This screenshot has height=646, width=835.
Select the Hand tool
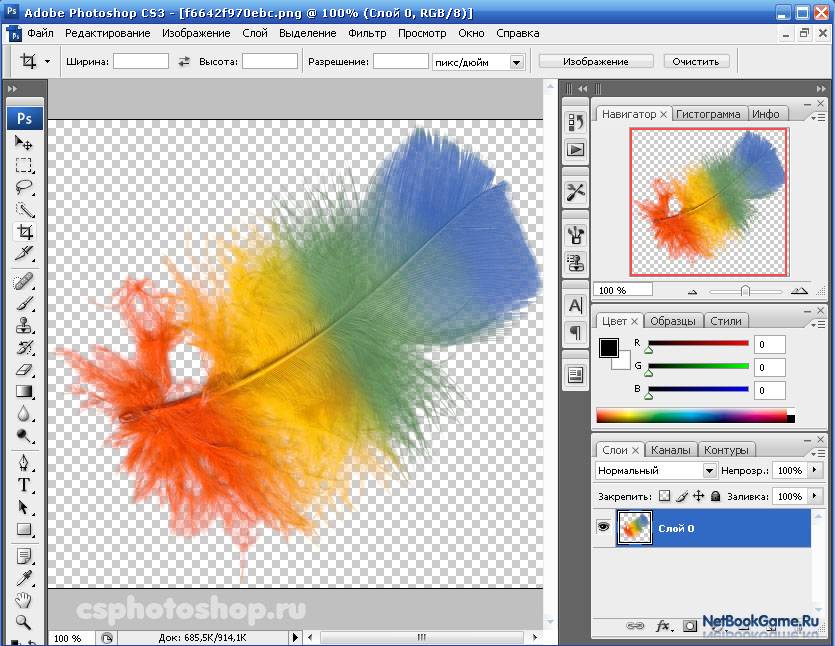[24, 600]
